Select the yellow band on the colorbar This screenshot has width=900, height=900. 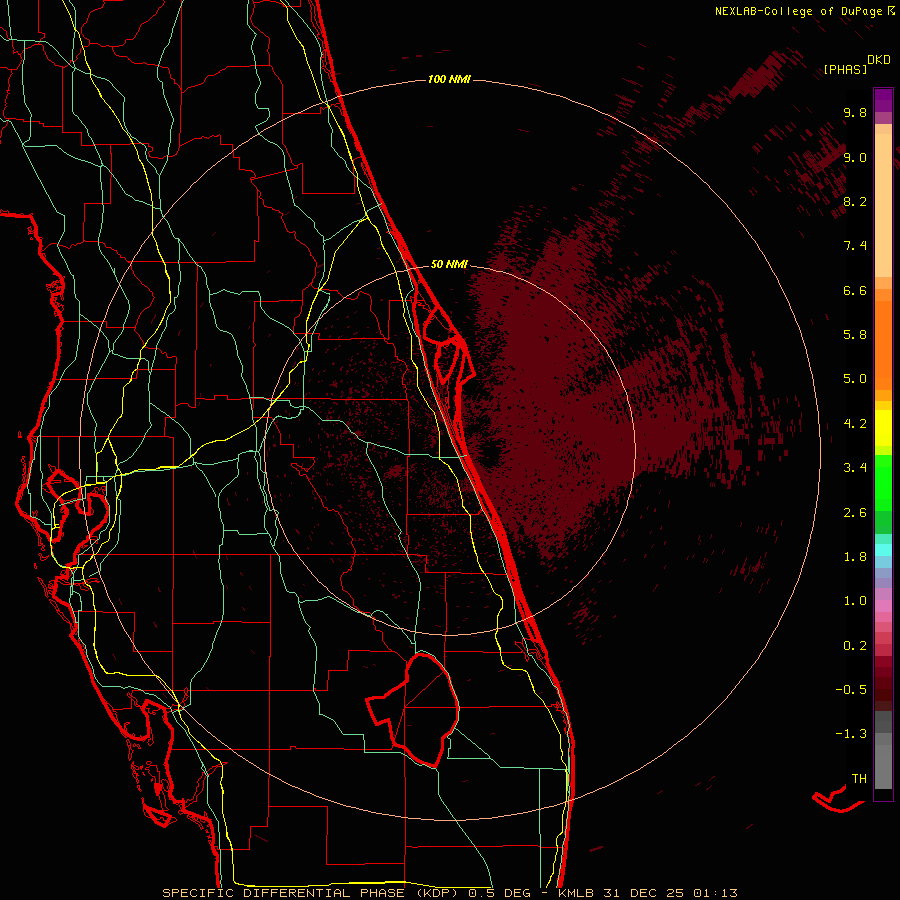(x=883, y=428)
